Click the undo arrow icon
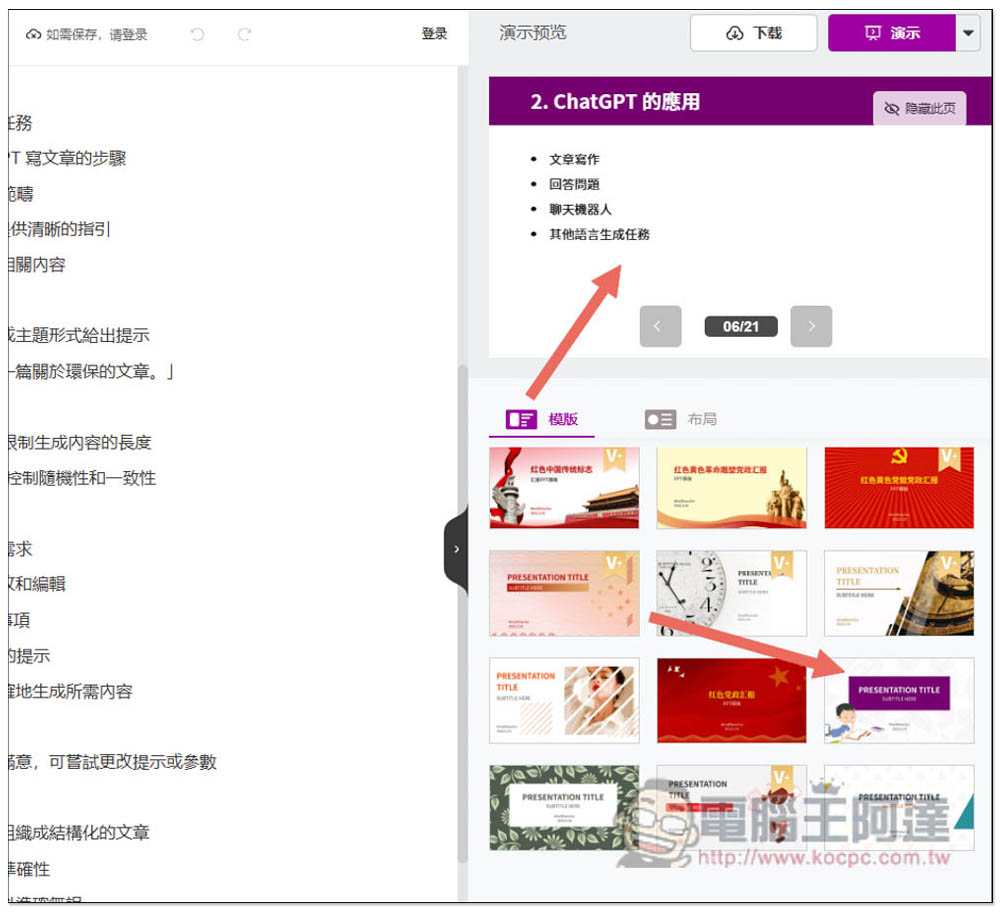 [x=198, y=34]
